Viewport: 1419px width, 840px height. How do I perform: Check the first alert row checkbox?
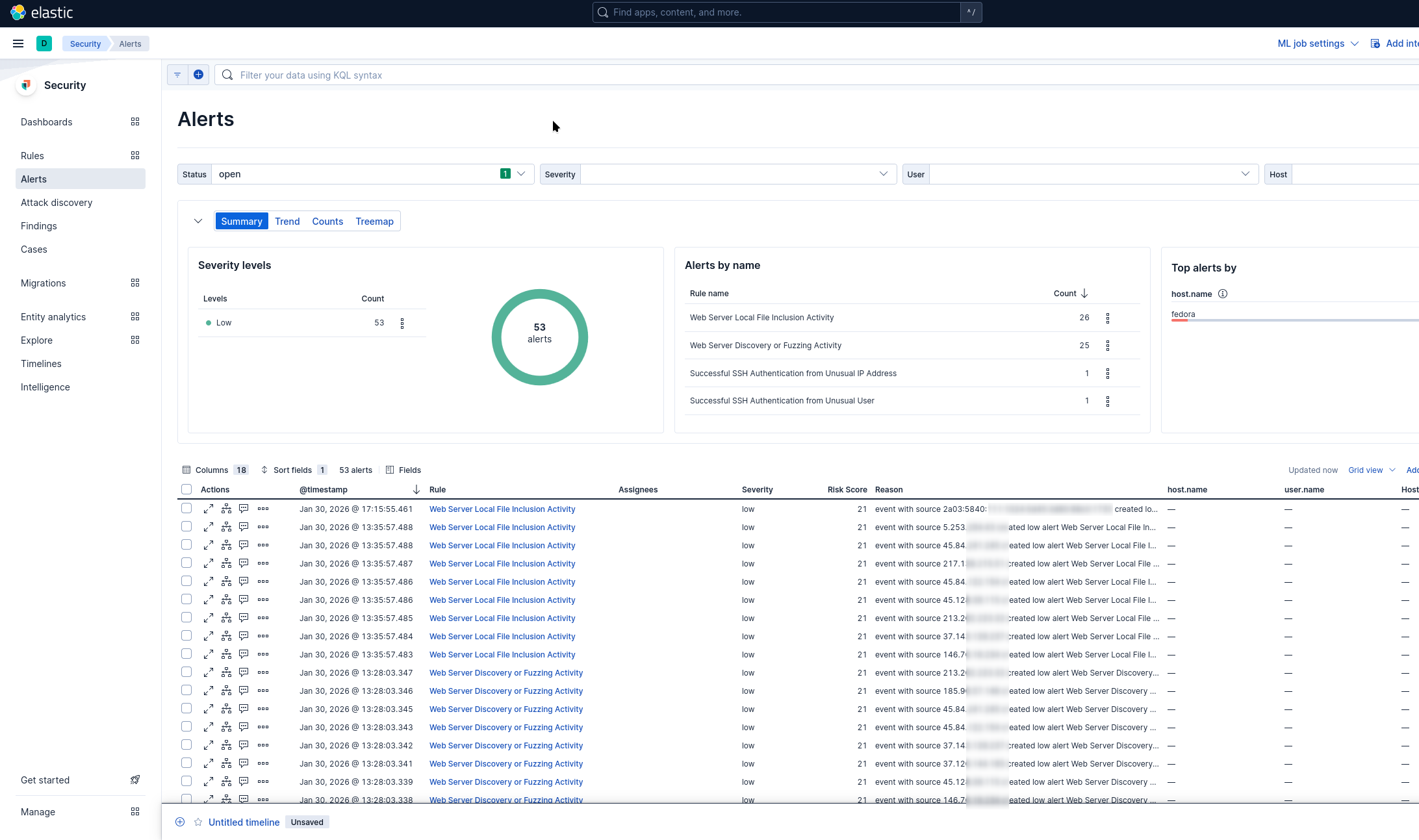pyautogui.click(x=186, y=509)
